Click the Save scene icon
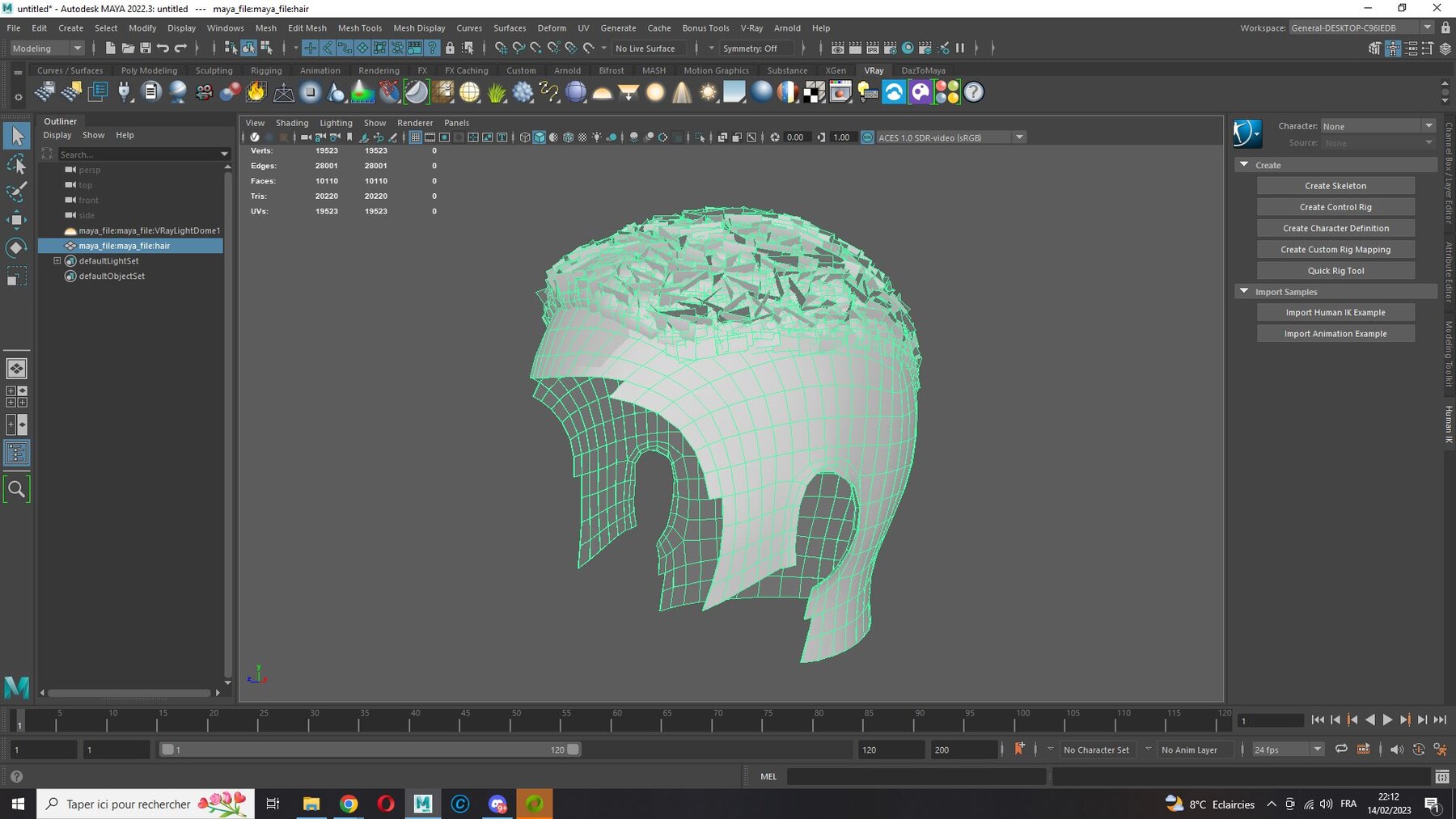1456x819 pixels. pos(145,49)
